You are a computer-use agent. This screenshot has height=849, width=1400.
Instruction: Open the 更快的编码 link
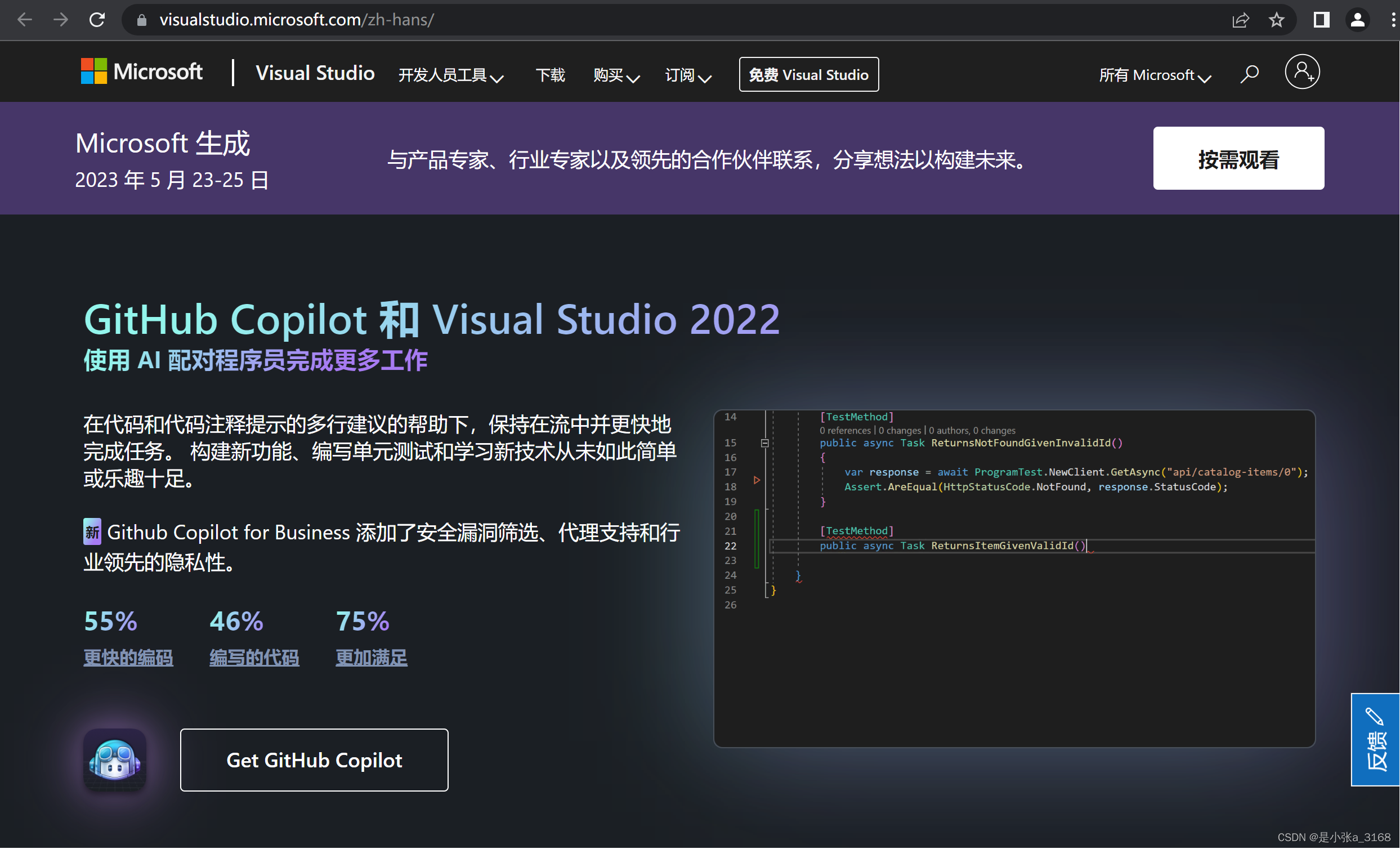(128, 658)
